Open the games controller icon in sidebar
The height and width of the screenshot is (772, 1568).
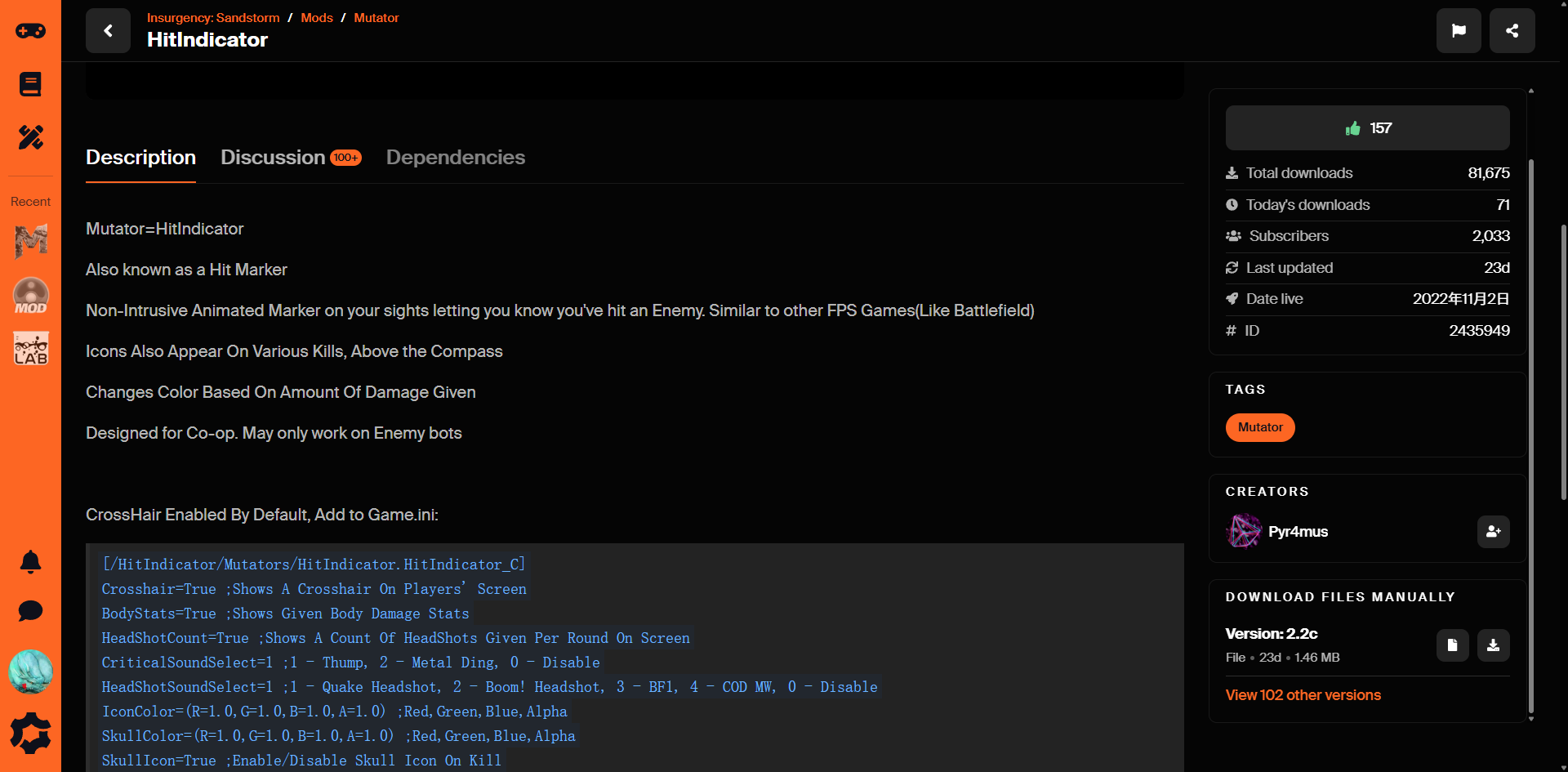pos(30,31)
